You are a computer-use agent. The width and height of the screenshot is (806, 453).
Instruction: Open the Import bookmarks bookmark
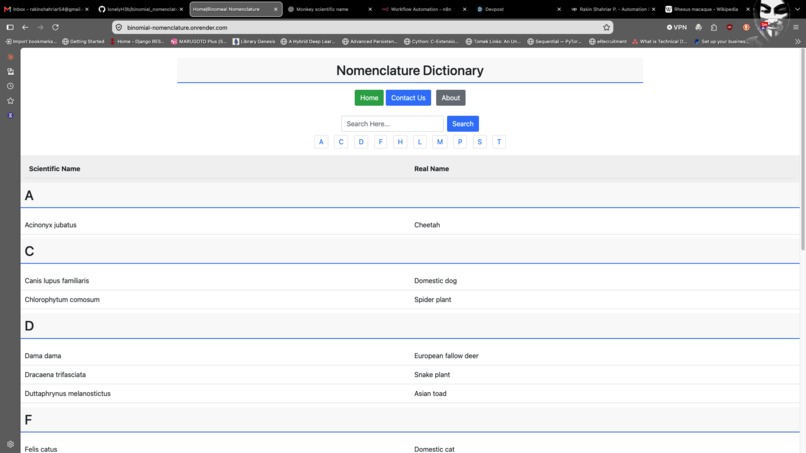click(x=32, y=42)
